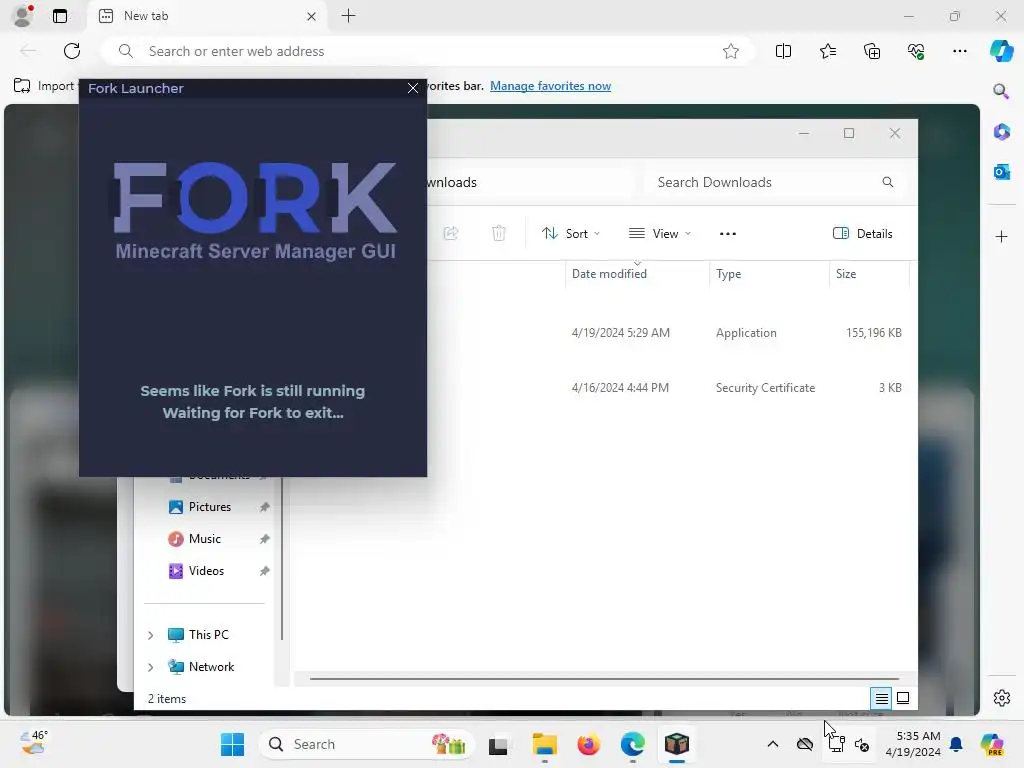Unpin Pictures via its pin icon
This screenshot has width=1024, height=768.
[x=264, y=507]
